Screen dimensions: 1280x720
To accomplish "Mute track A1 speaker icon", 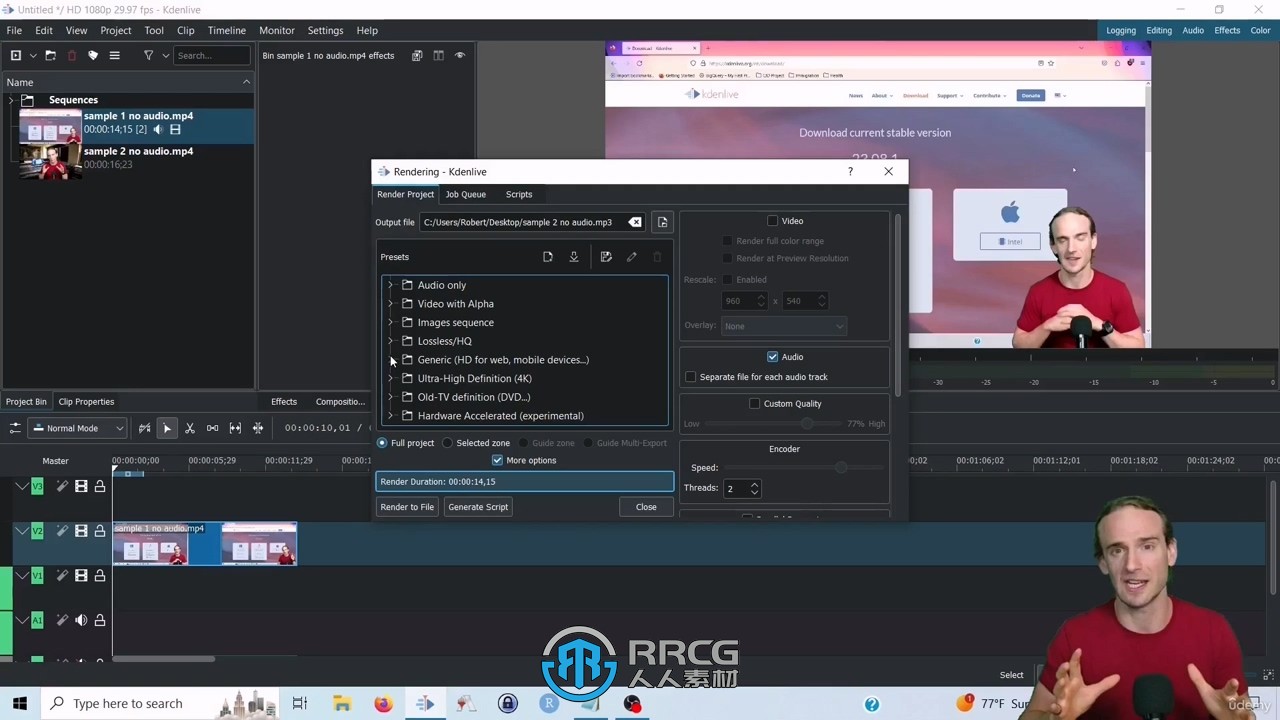I will pos(81,621).
